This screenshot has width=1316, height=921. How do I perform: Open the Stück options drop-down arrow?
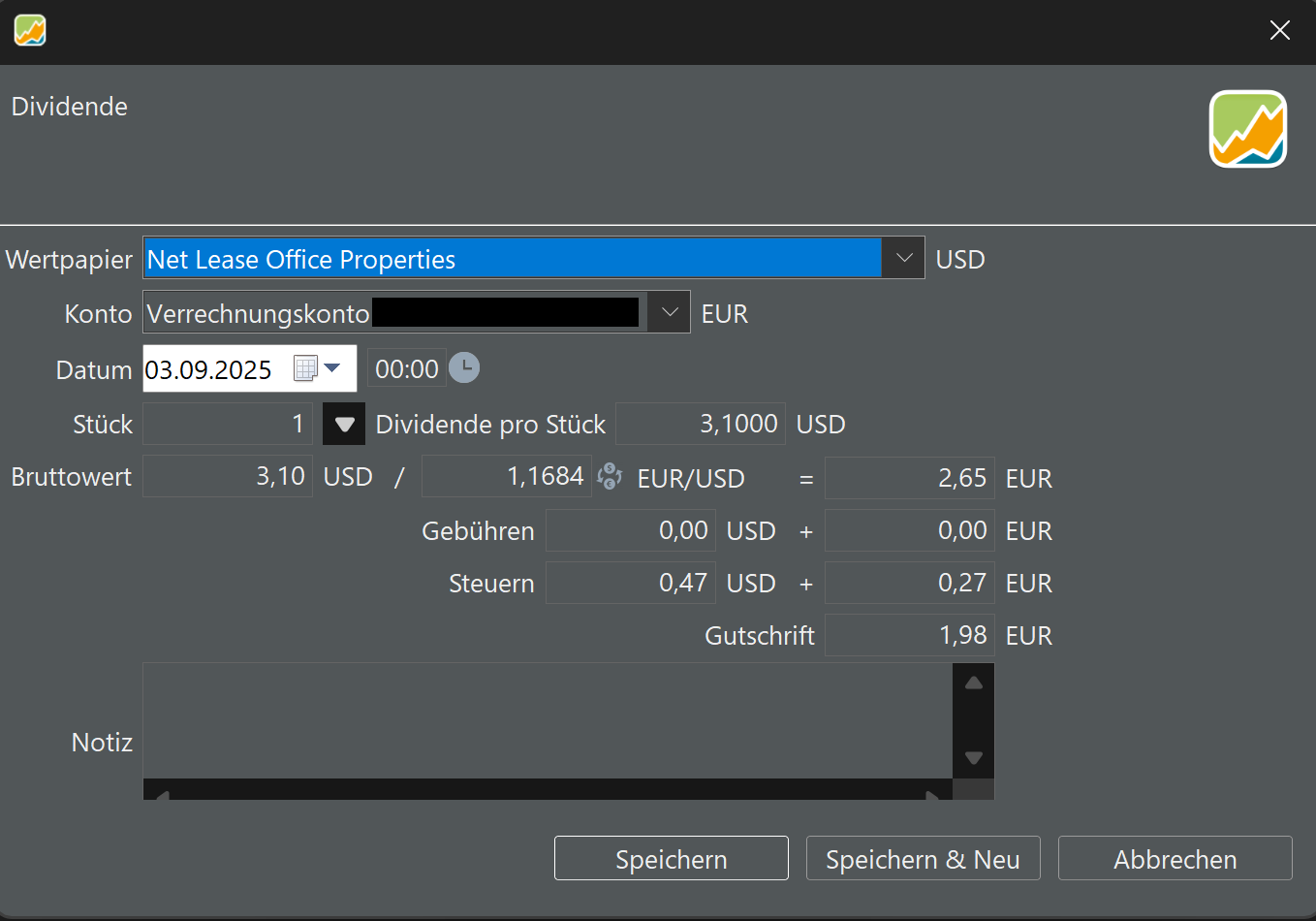344,424
